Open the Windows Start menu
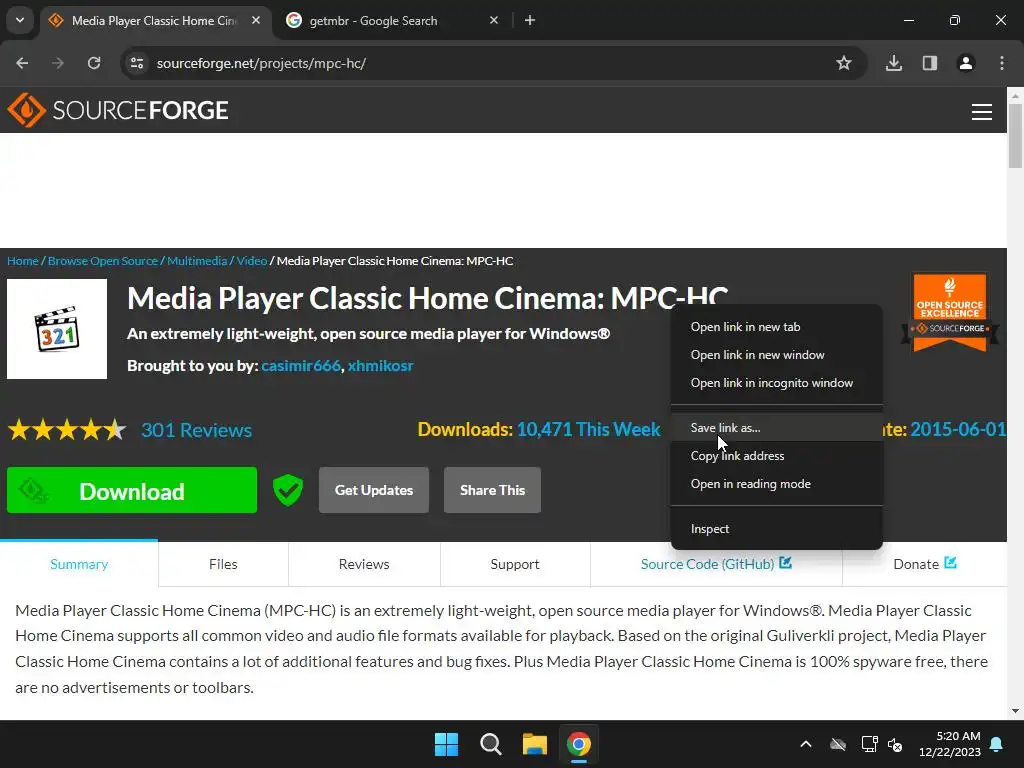The image size is (1024, 768). pos(447,744)
